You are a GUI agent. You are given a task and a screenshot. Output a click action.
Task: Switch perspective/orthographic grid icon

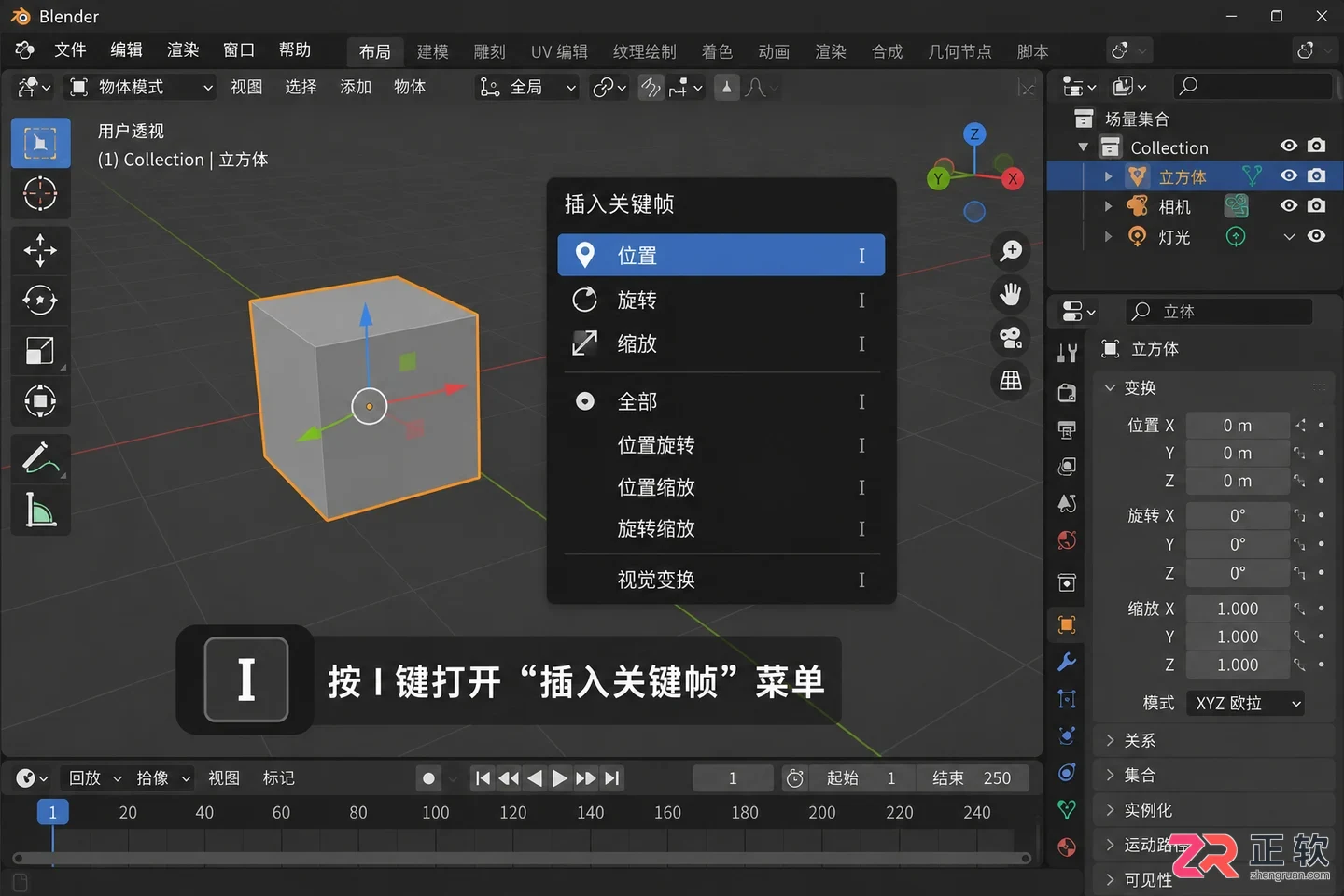[x=1011, y=381]
